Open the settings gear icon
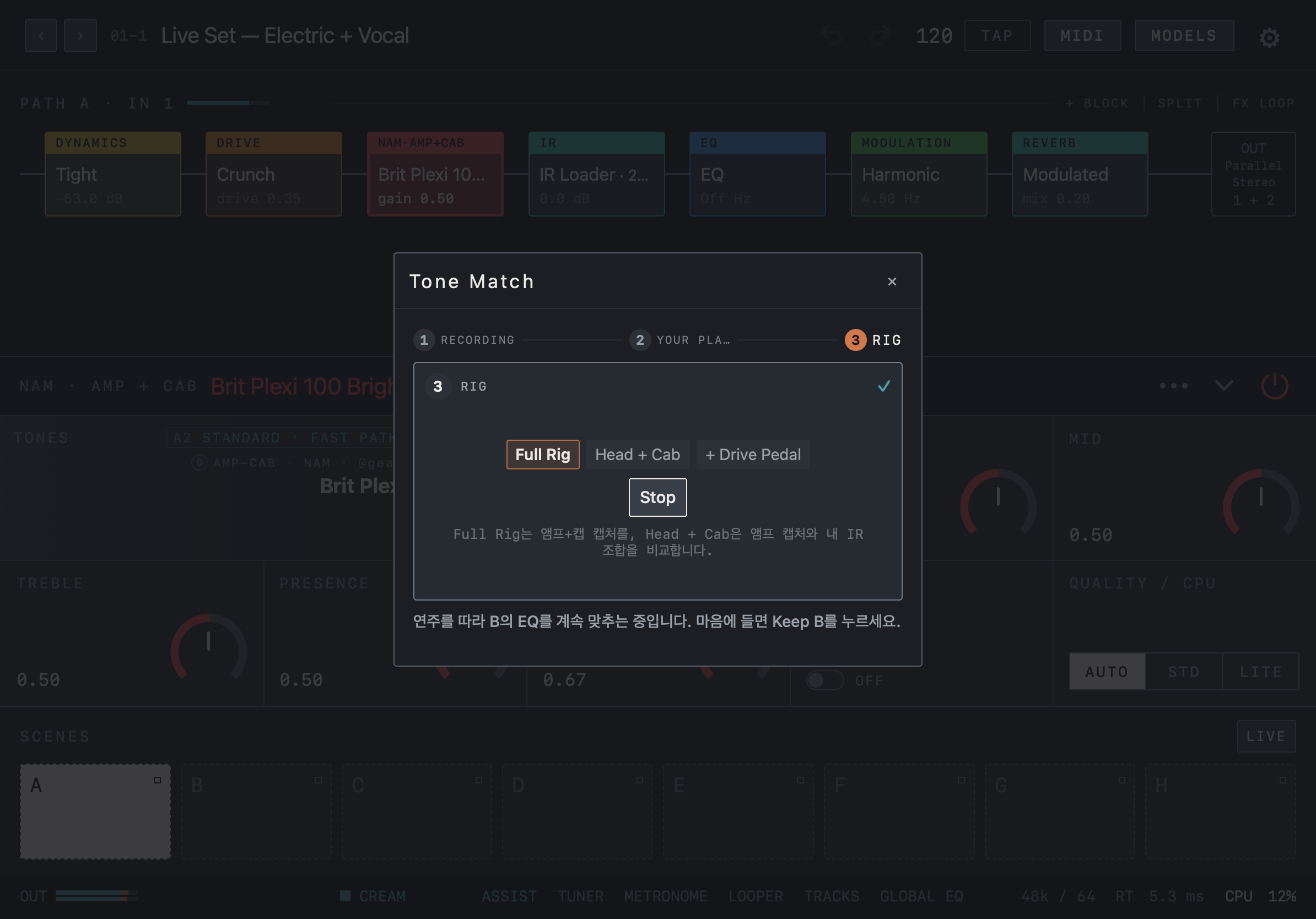The width and height of the screenshot is (1316, 919). coord(1269,38)
